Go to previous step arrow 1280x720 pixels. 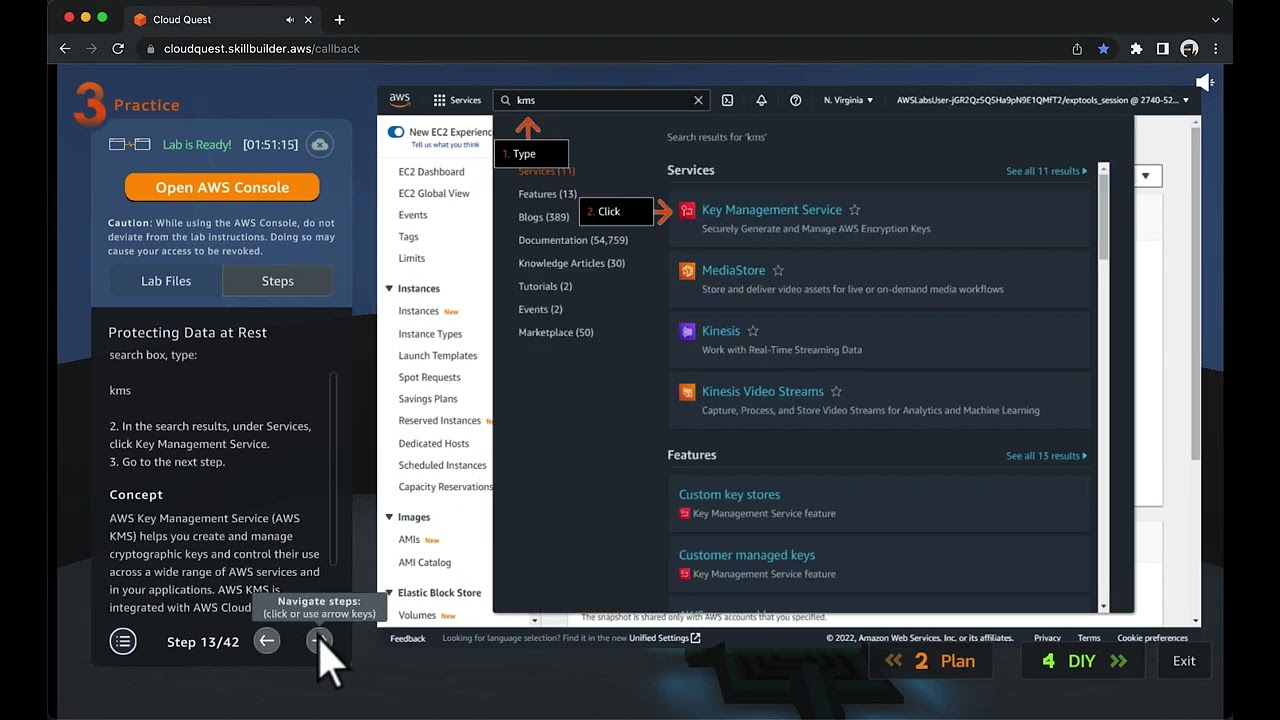pos(266,641)
